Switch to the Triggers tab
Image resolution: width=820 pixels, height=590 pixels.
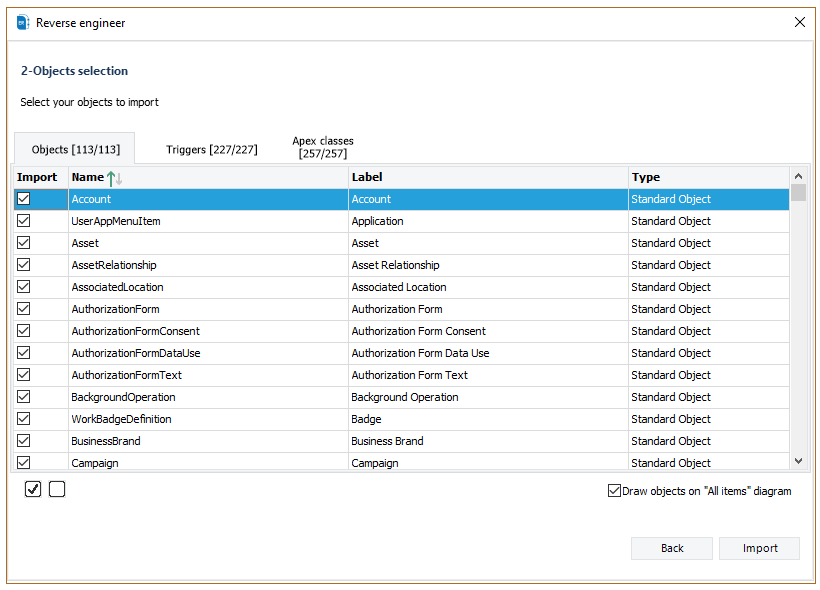click(211, 150)
